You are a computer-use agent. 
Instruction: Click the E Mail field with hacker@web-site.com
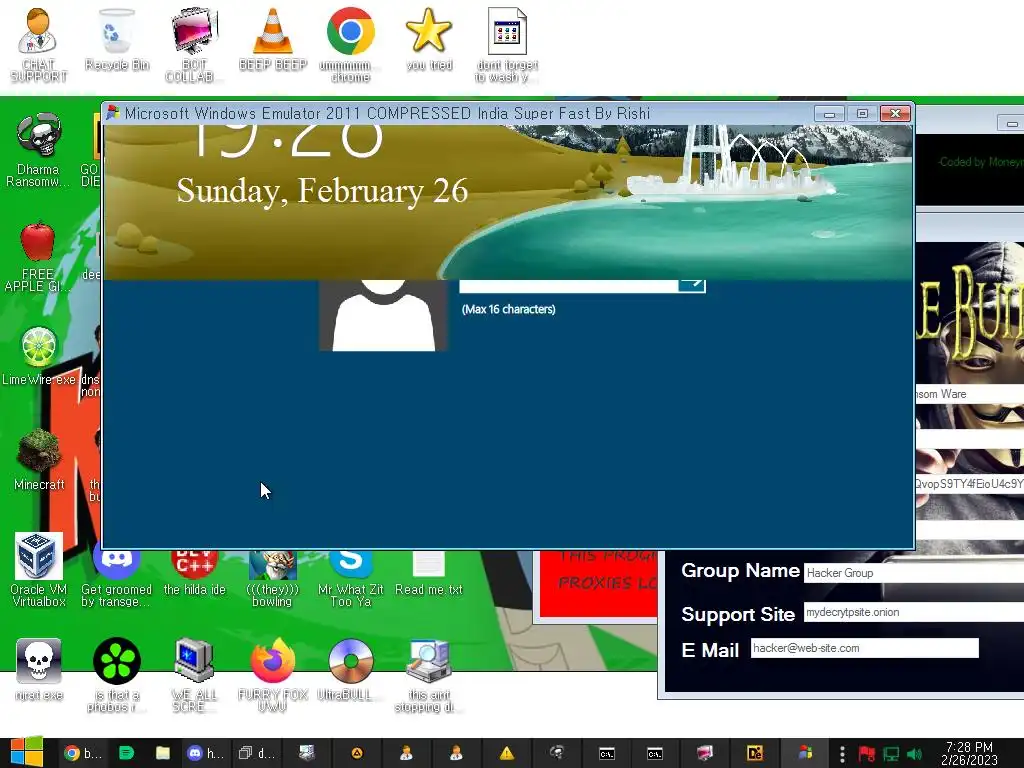[864, 648]
